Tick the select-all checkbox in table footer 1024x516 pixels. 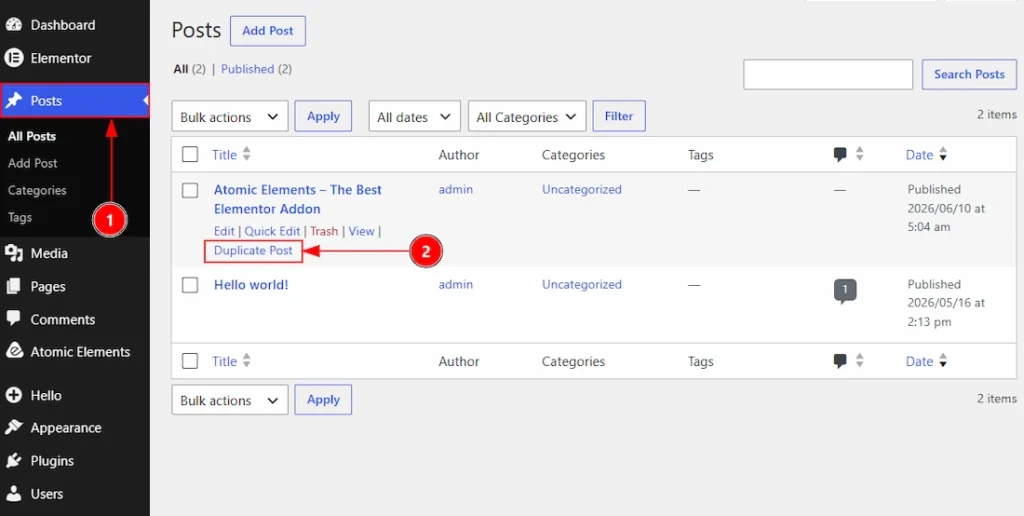[190, 361]
